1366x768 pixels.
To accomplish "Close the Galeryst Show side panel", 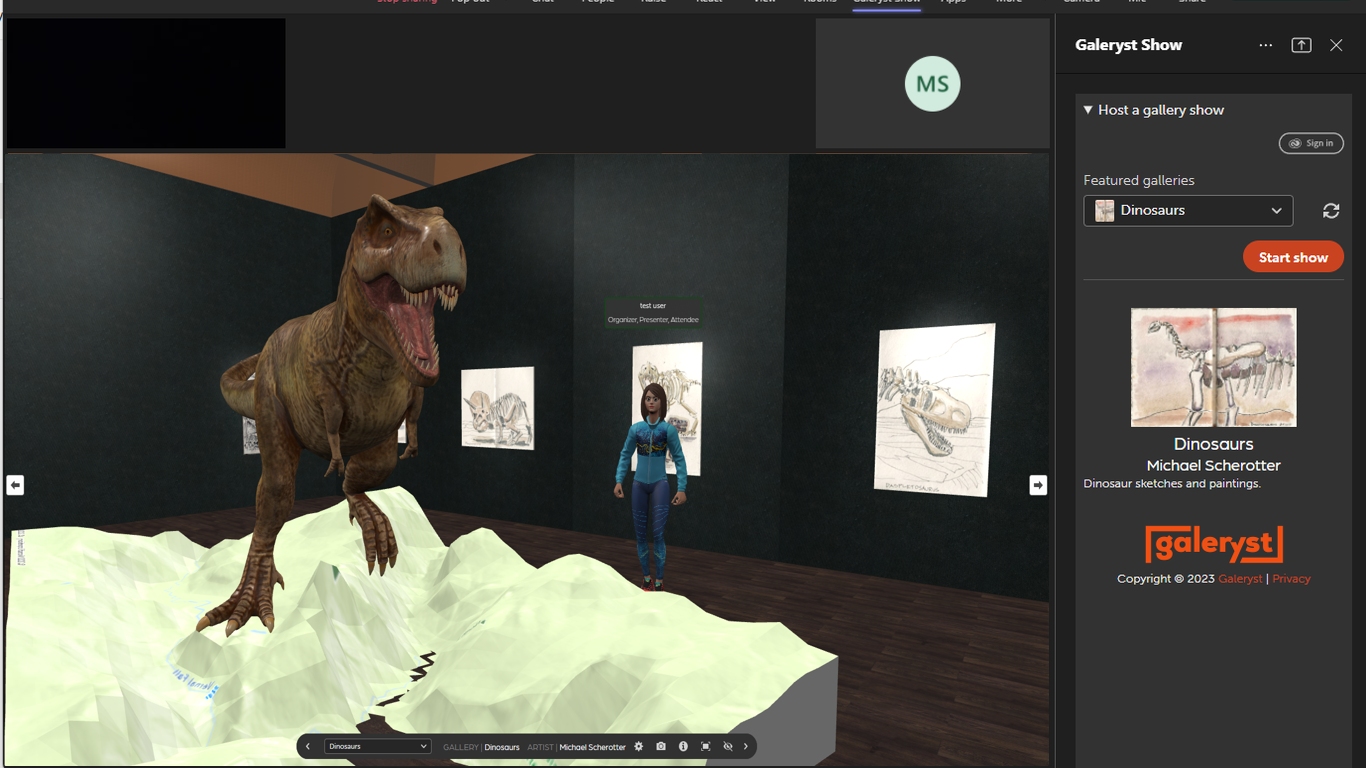I will (1336, 45).
